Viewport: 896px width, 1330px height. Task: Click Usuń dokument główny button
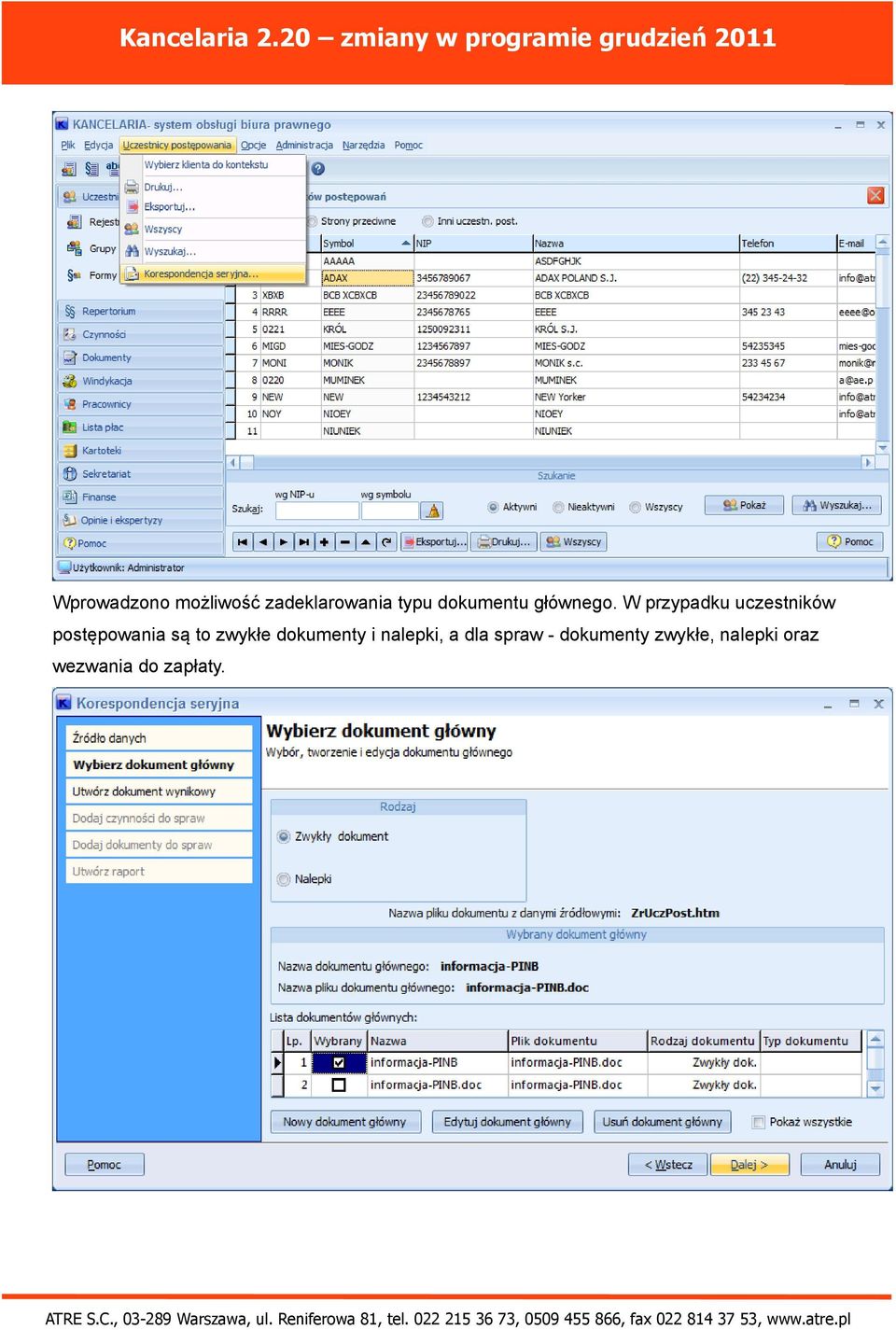[663, 1123]
